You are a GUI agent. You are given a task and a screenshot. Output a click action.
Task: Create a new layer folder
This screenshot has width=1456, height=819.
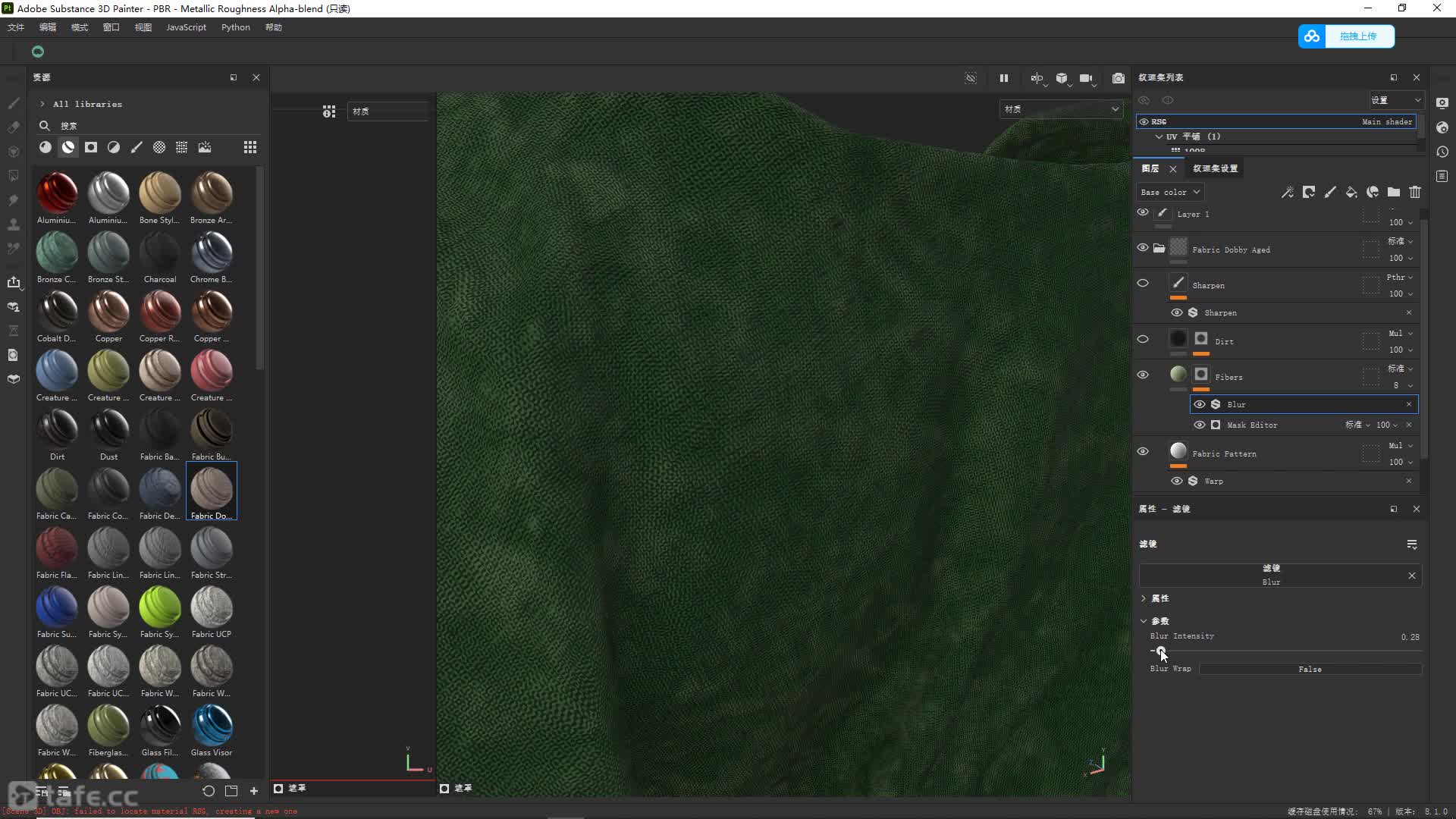click(1394, 192)
